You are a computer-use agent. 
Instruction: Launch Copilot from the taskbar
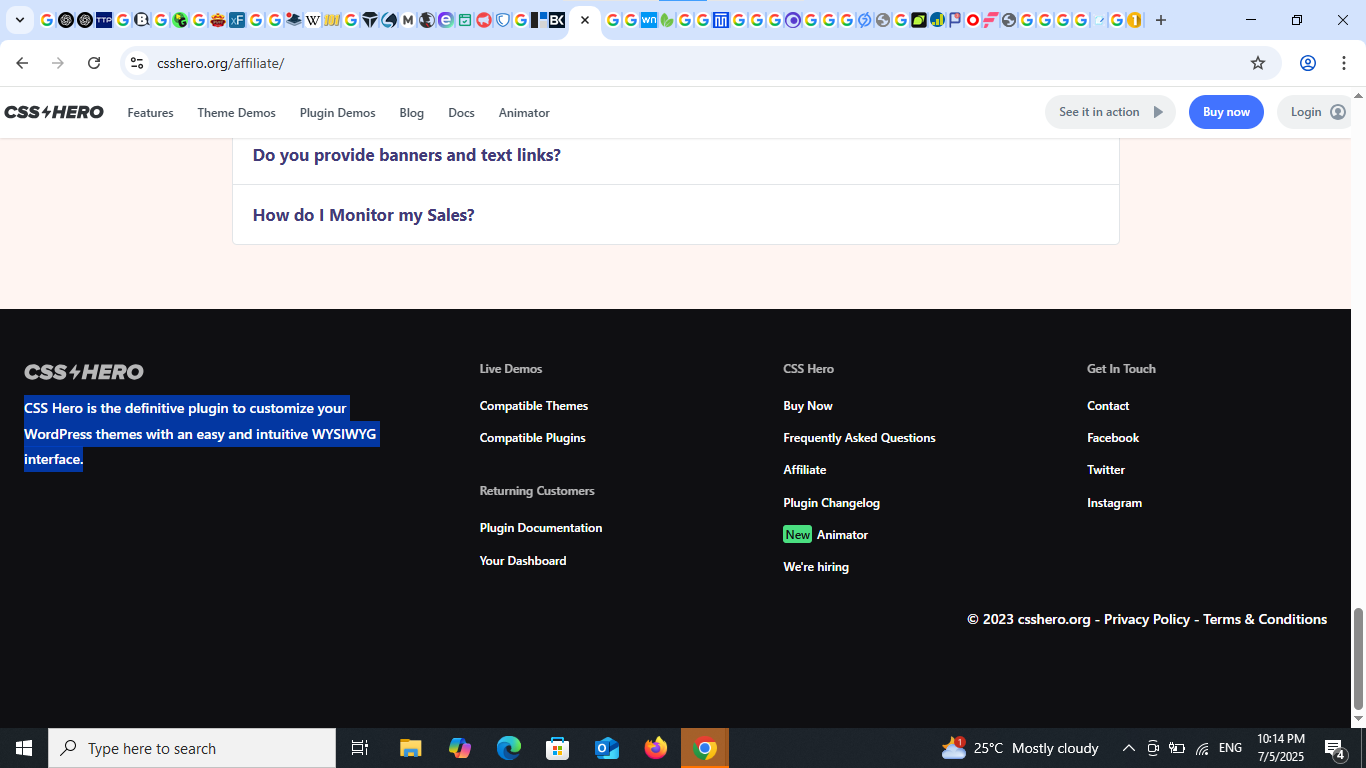(x=460, y=748)
